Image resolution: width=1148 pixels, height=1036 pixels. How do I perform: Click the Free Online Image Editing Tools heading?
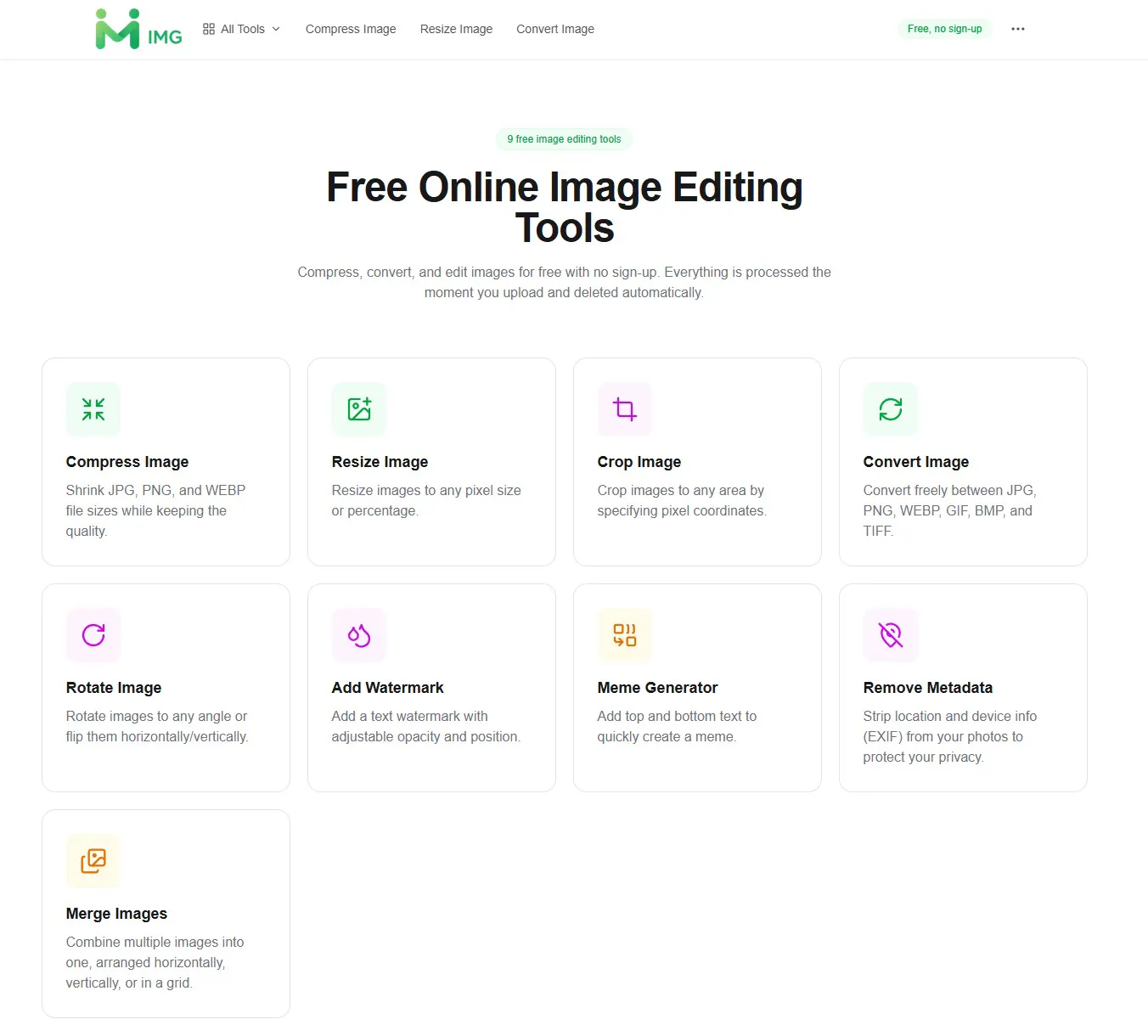click(565, 207)
